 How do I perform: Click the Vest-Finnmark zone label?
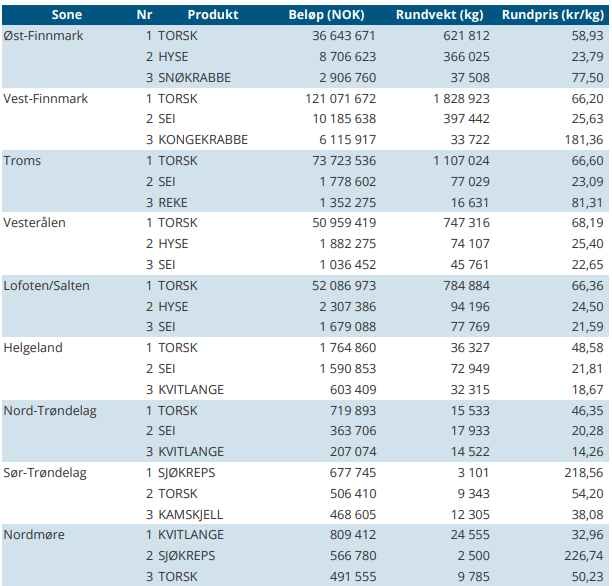coord(46,99)
